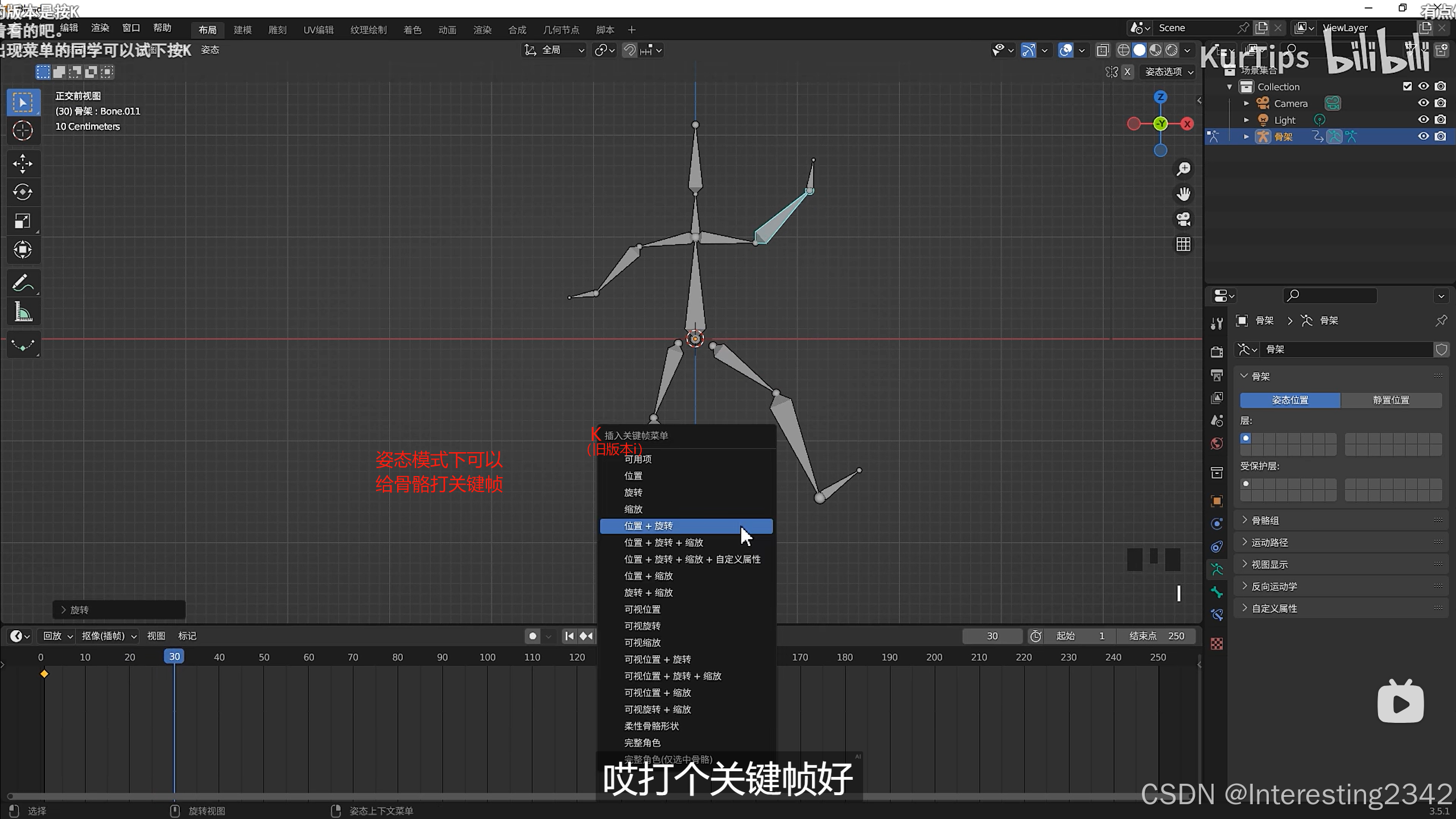Toggle Light visibility eye icon
The height and width of the screenshot is (819, 1456).
point(1423,120)
